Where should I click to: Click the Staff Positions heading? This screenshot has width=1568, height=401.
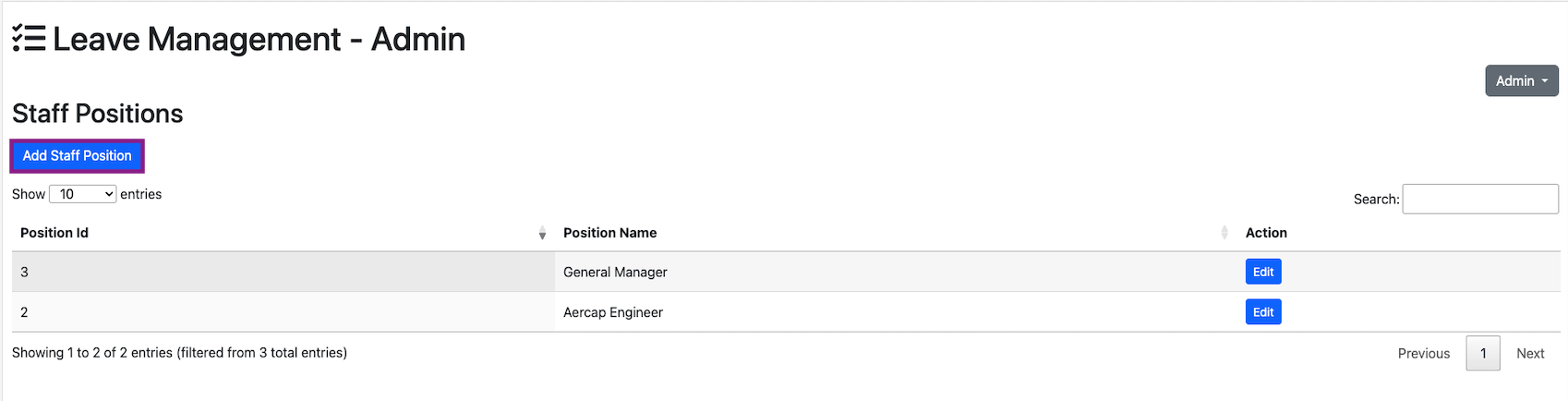98,114
